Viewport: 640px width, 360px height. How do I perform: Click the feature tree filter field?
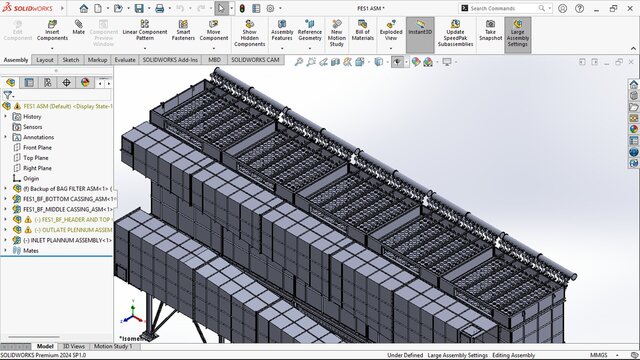click(x=61, y=96)
